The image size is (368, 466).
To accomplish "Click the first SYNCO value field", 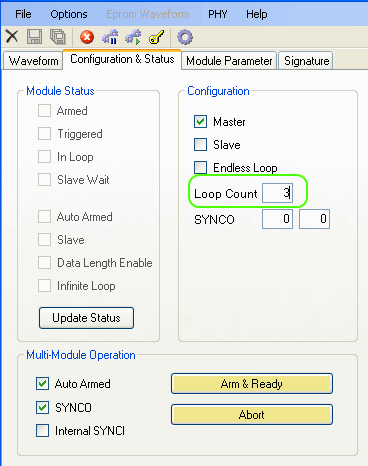I will (x=277, y=219).
